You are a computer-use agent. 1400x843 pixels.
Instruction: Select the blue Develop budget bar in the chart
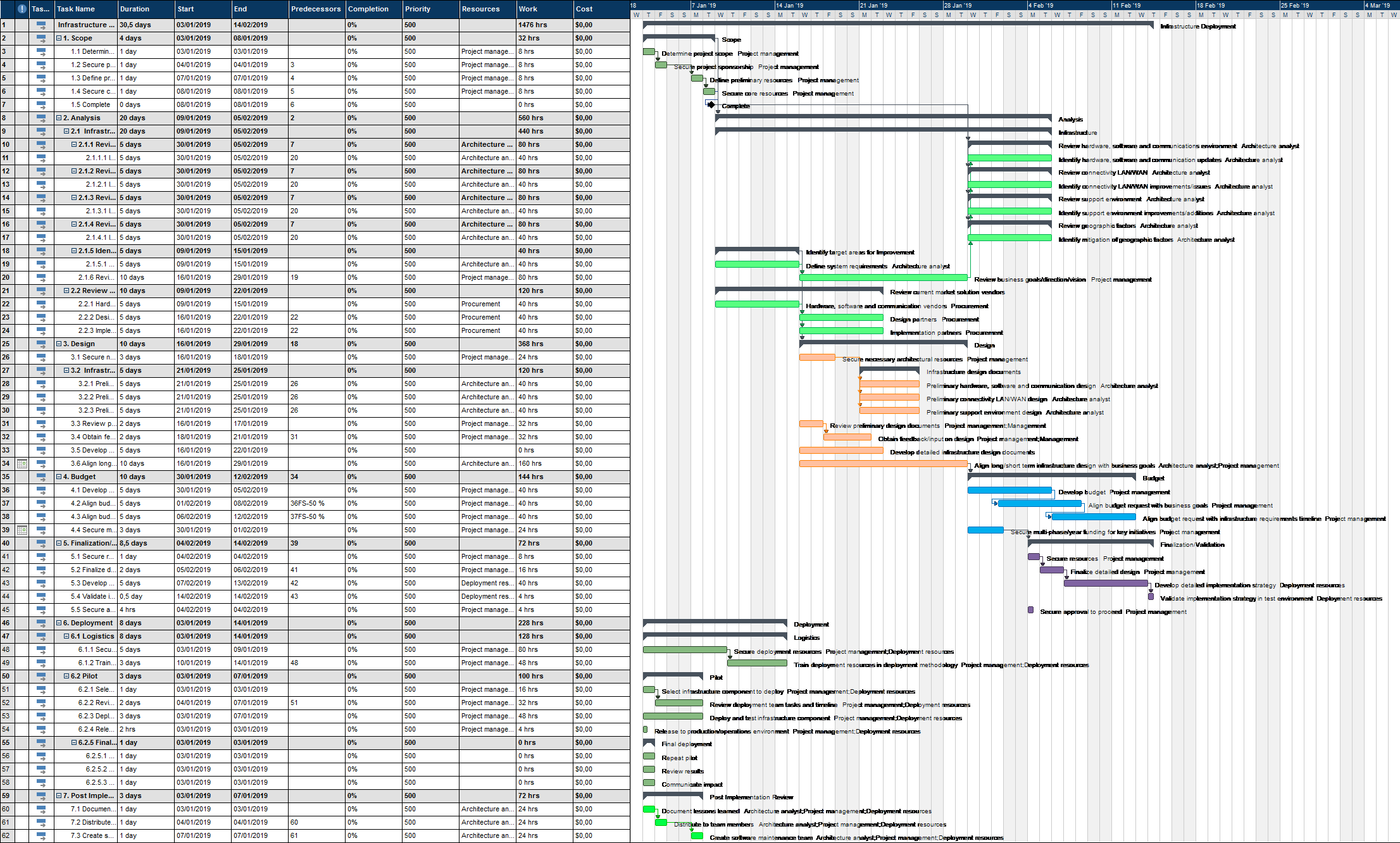[1009, 490]
